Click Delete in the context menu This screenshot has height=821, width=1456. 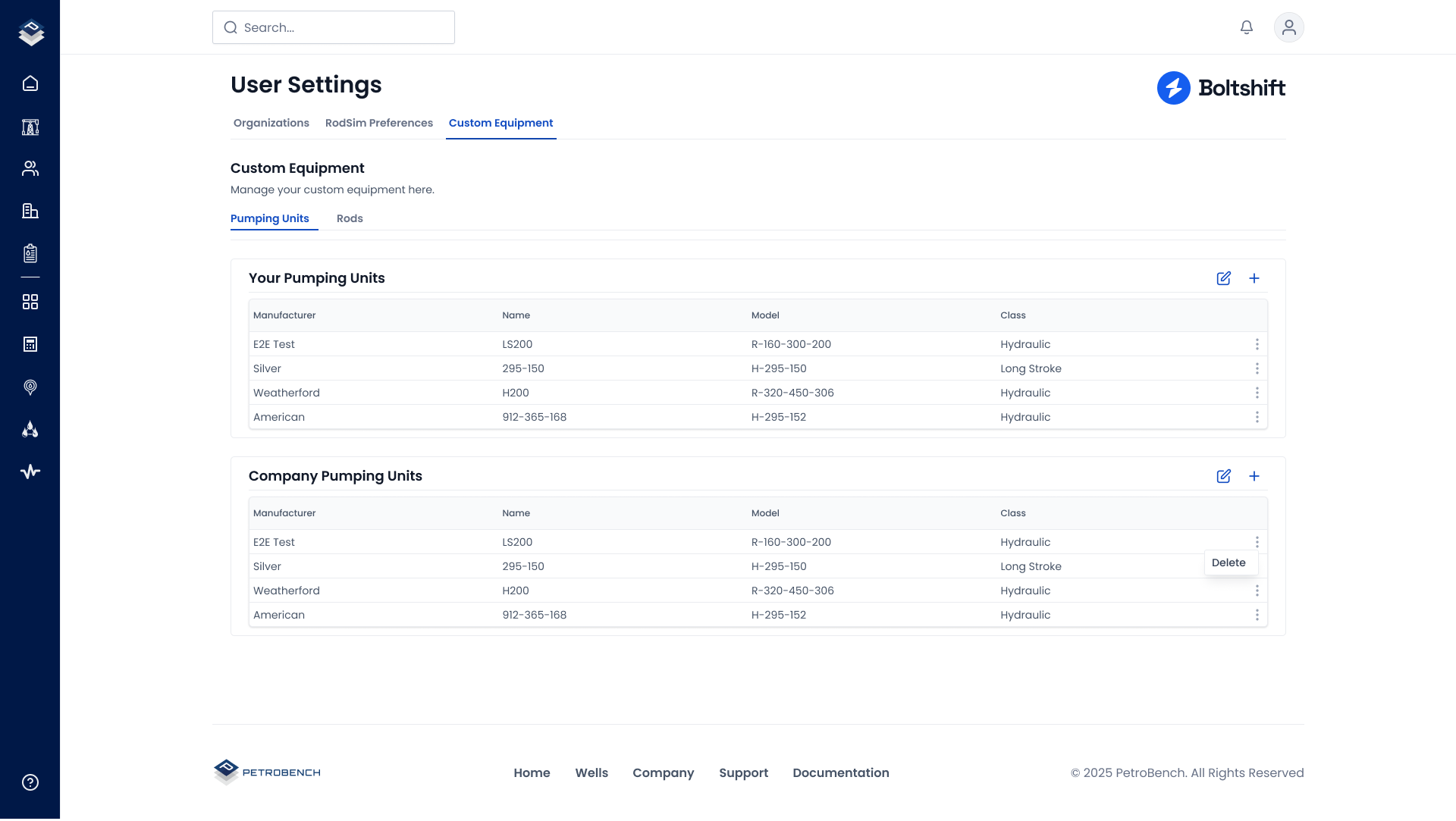click(x=1228, y=562)
